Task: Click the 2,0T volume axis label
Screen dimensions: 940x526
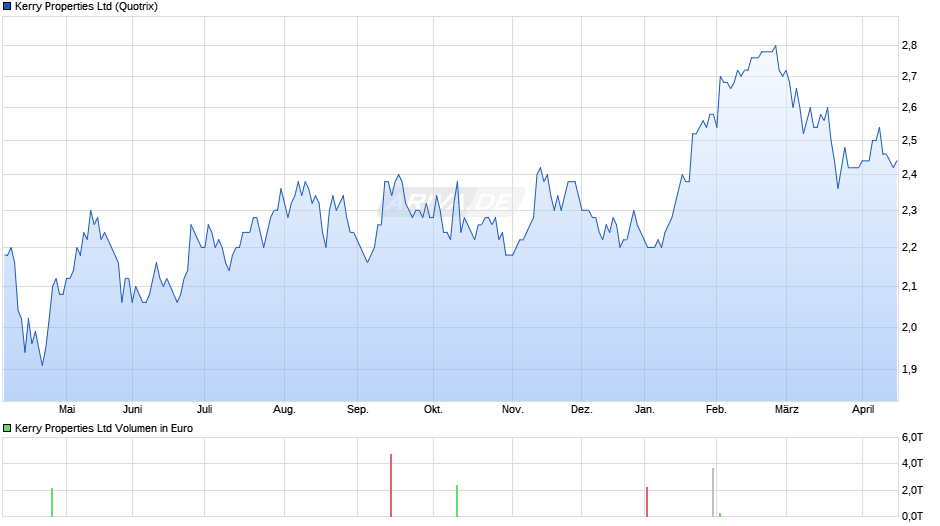Action: [x=912, y=490]
